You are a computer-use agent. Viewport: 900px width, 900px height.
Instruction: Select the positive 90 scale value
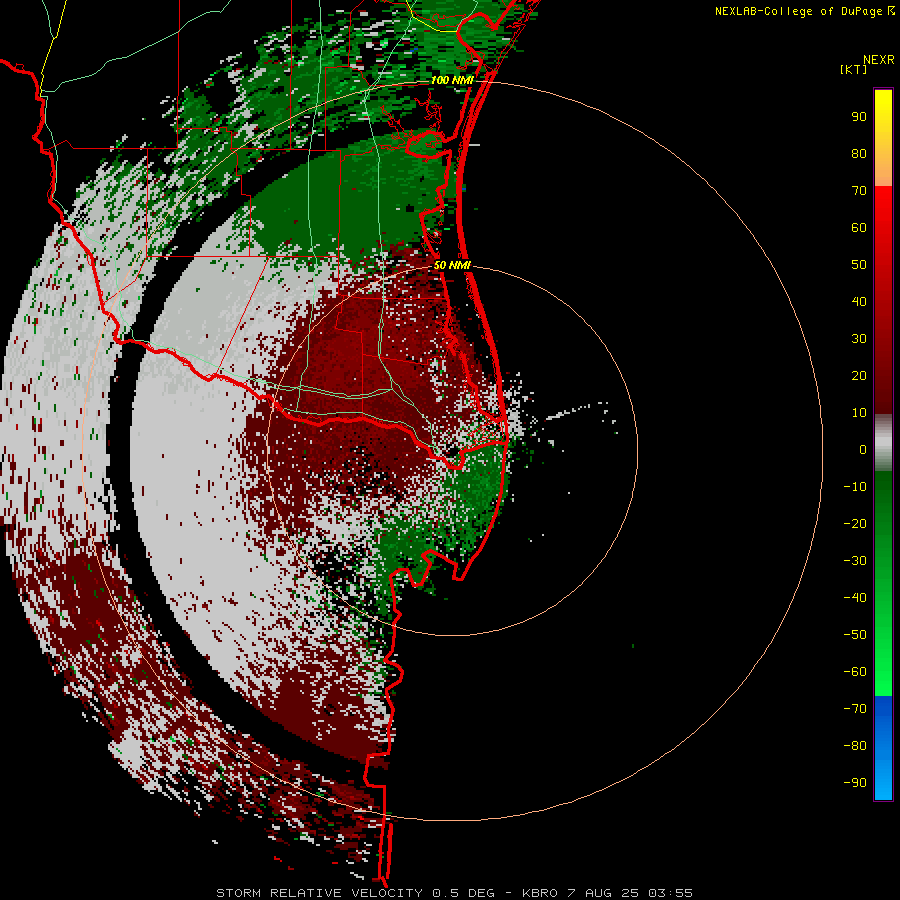point(859,117)
